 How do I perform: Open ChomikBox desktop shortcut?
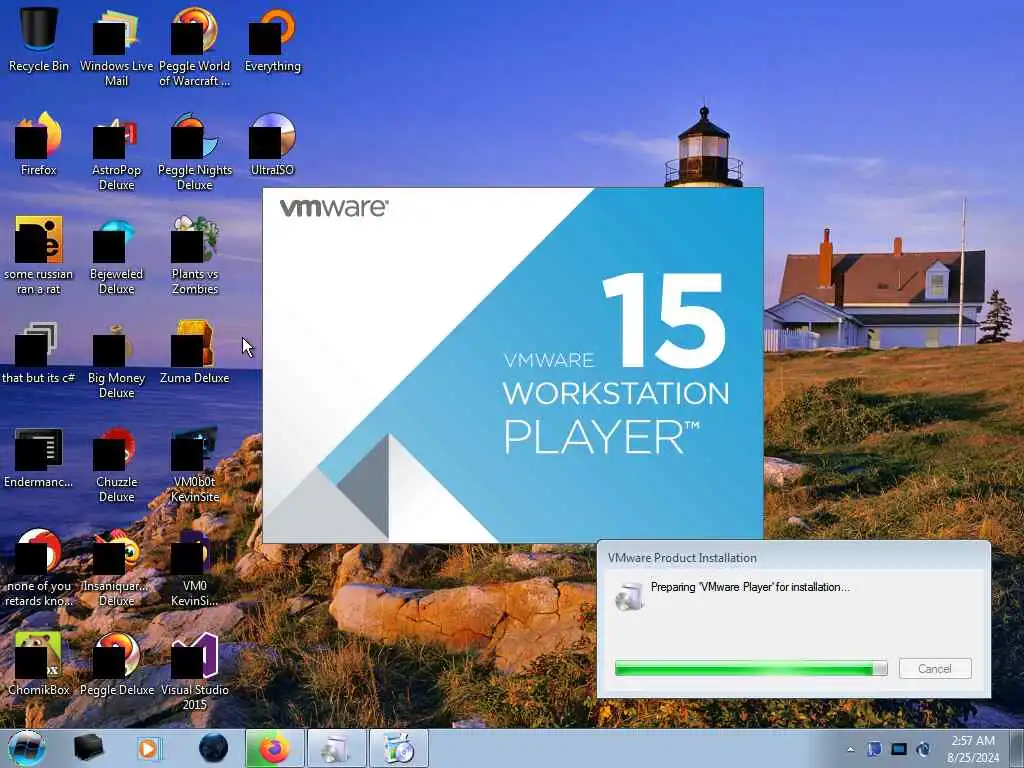click(39, 665)
